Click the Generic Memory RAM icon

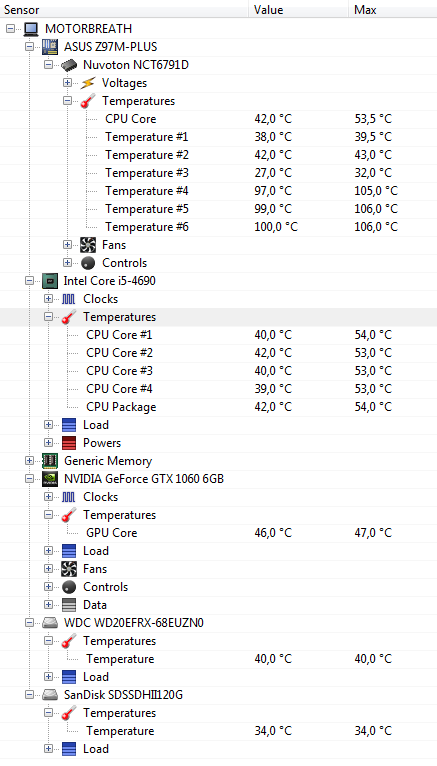[x=50, y=461]
